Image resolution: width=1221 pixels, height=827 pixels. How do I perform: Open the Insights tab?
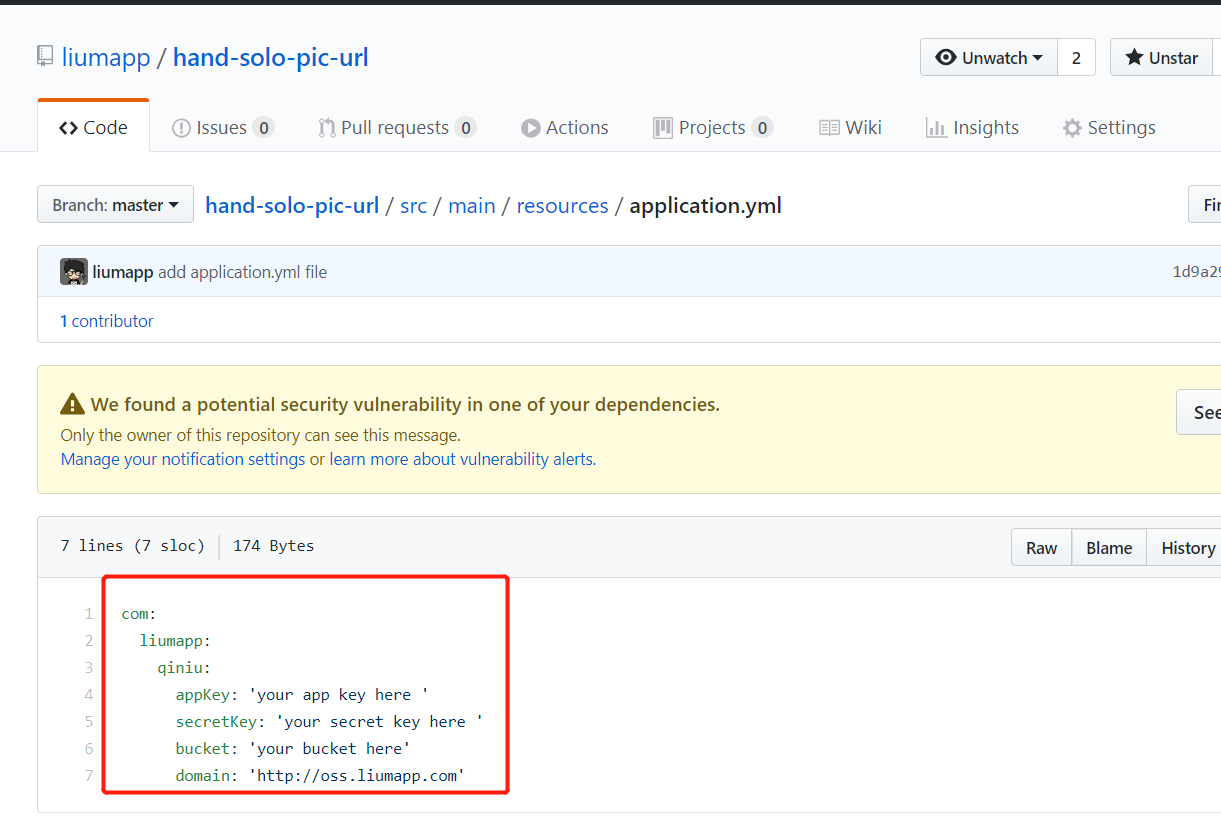(973, 128)
